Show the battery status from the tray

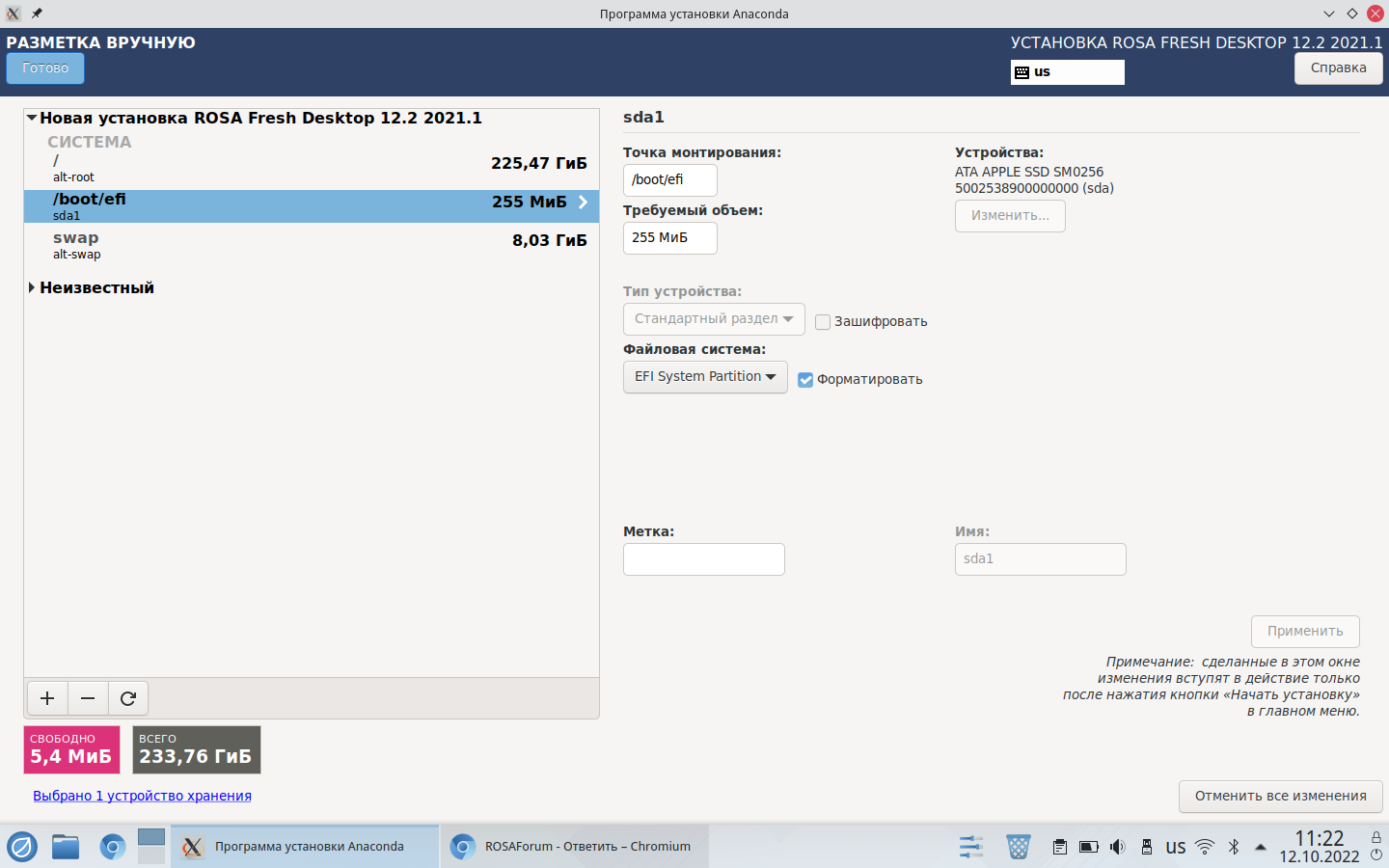coord(1088,847)
